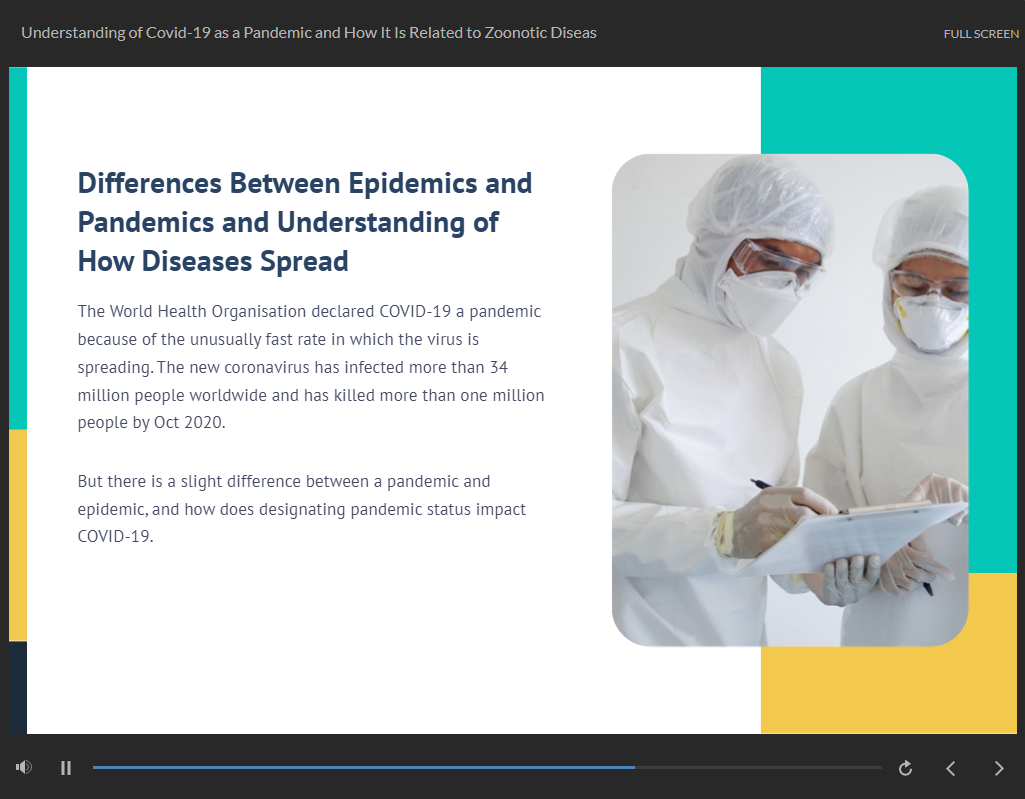Pause the slide playback
This screenshot has width=1025, height=799.
pos(66,768)
